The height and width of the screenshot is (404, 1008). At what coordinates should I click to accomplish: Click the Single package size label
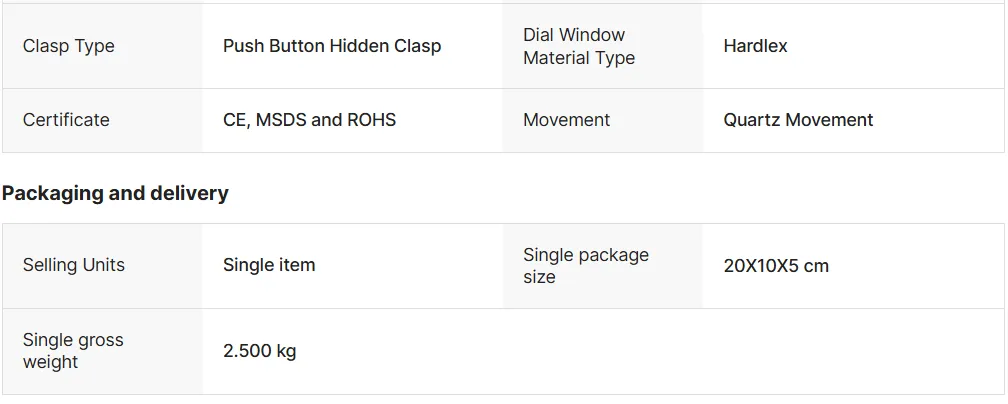coord(585,265)
